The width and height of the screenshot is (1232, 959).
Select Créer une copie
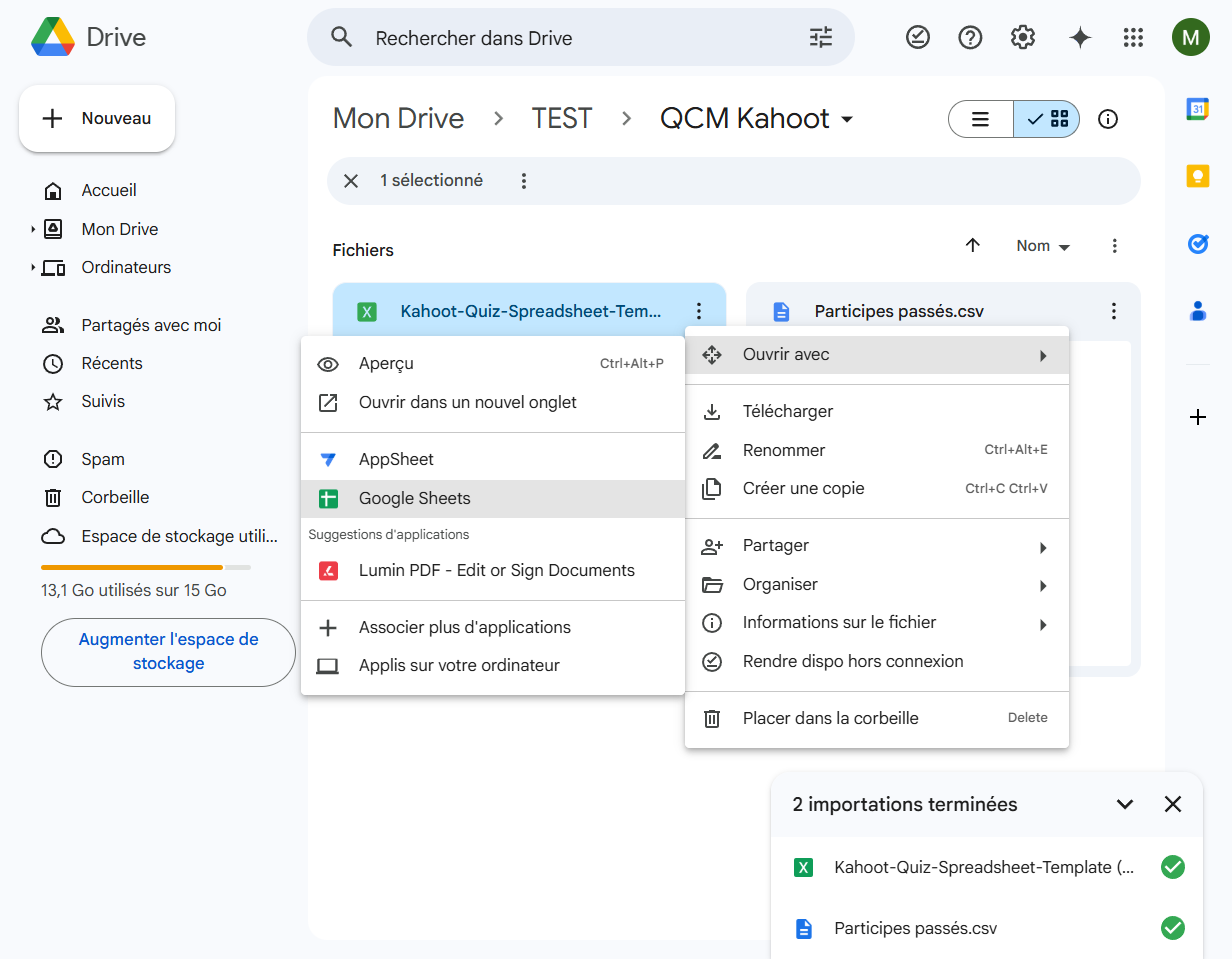click(x=877, y=488)
